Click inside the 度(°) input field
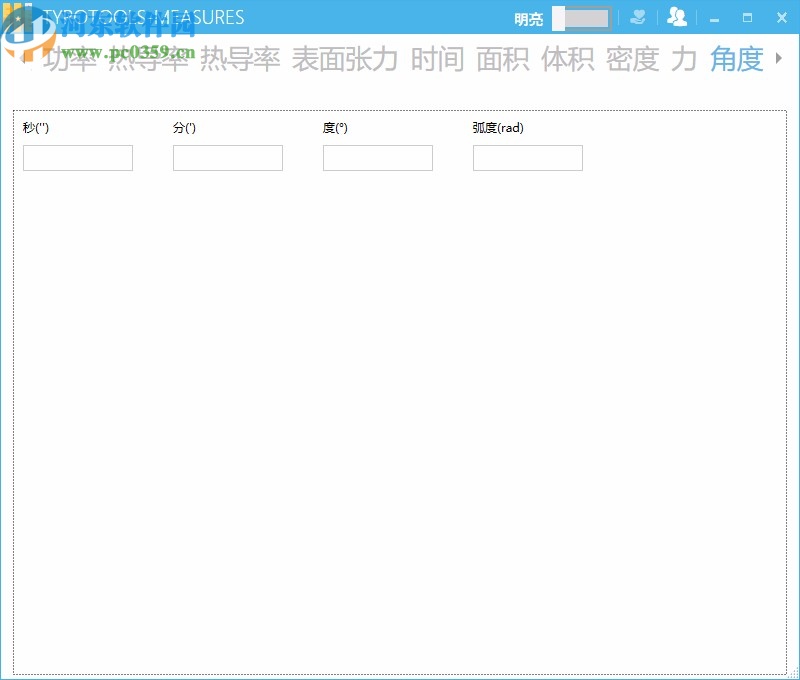Image resolution: width=800 pixels, height=680 pixels. [377, 158]
